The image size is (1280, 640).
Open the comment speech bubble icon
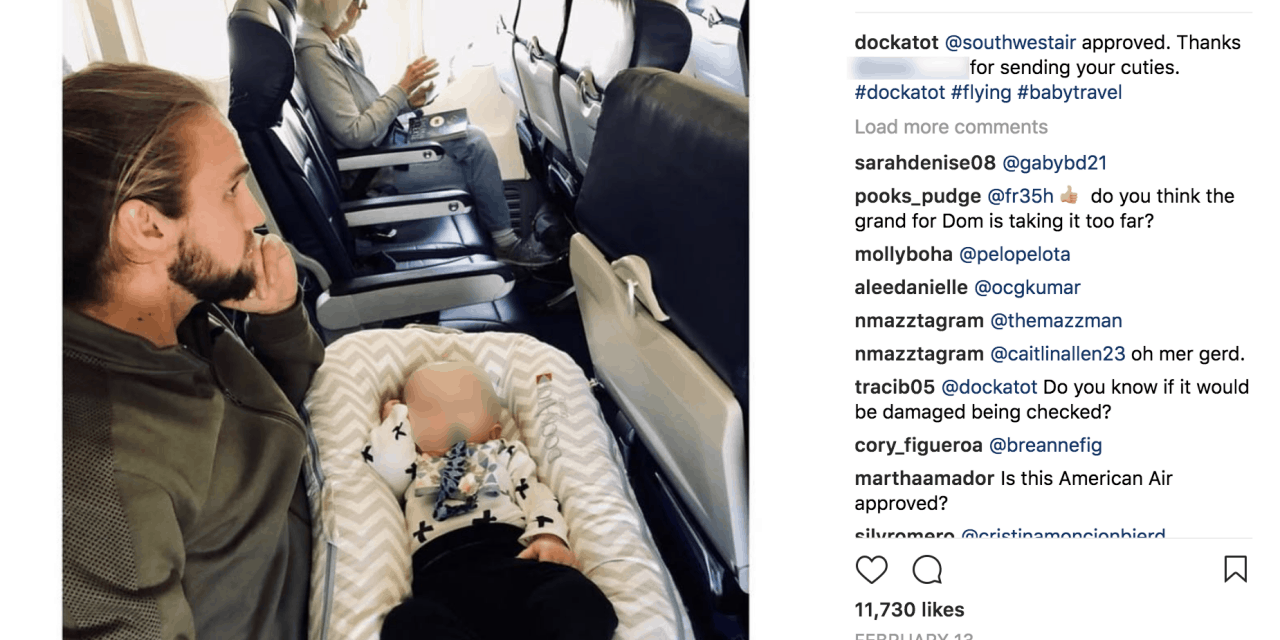pos(927,570)
